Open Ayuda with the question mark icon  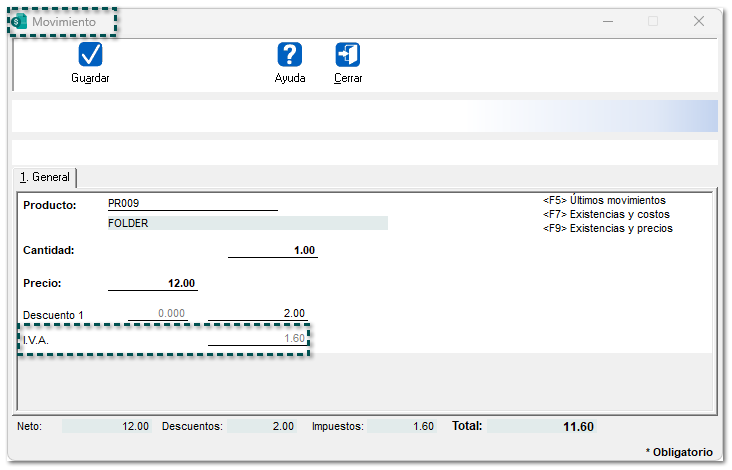[290, 55]
